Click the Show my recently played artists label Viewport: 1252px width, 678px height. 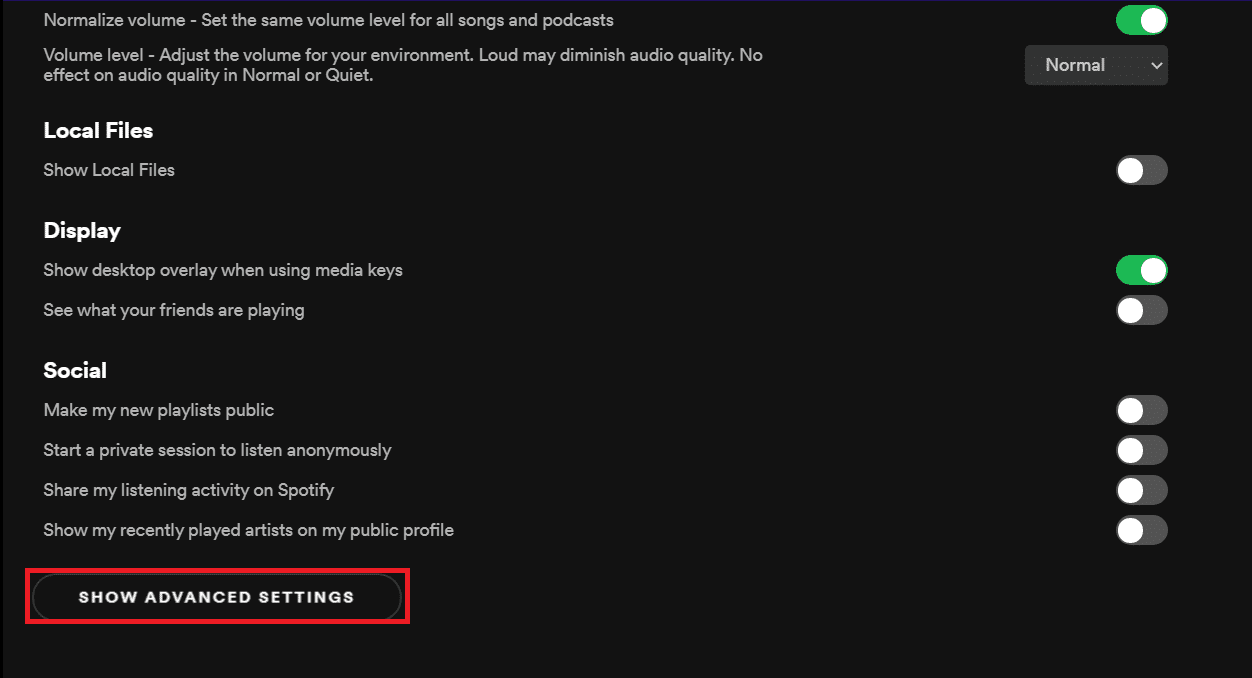click(248, 530)
